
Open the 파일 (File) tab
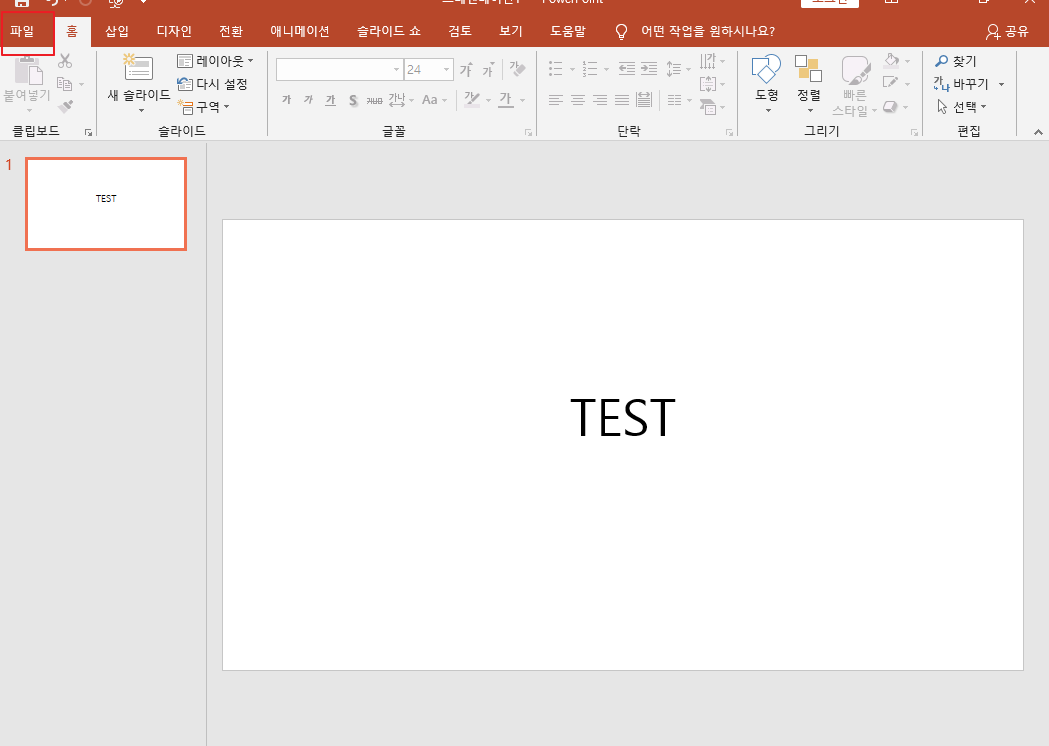tap(22, 31)
